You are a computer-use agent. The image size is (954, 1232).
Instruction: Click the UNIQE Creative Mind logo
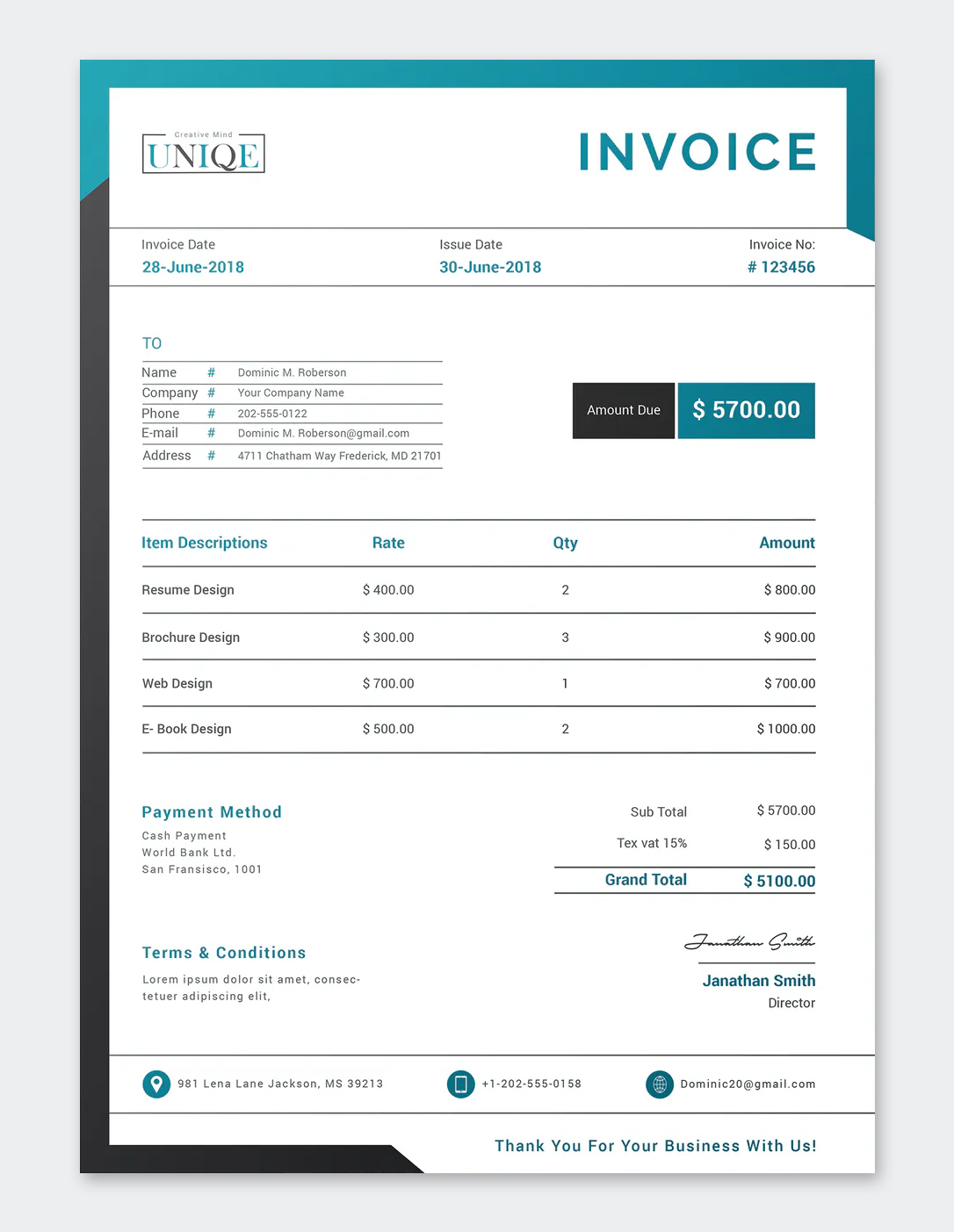204,153
